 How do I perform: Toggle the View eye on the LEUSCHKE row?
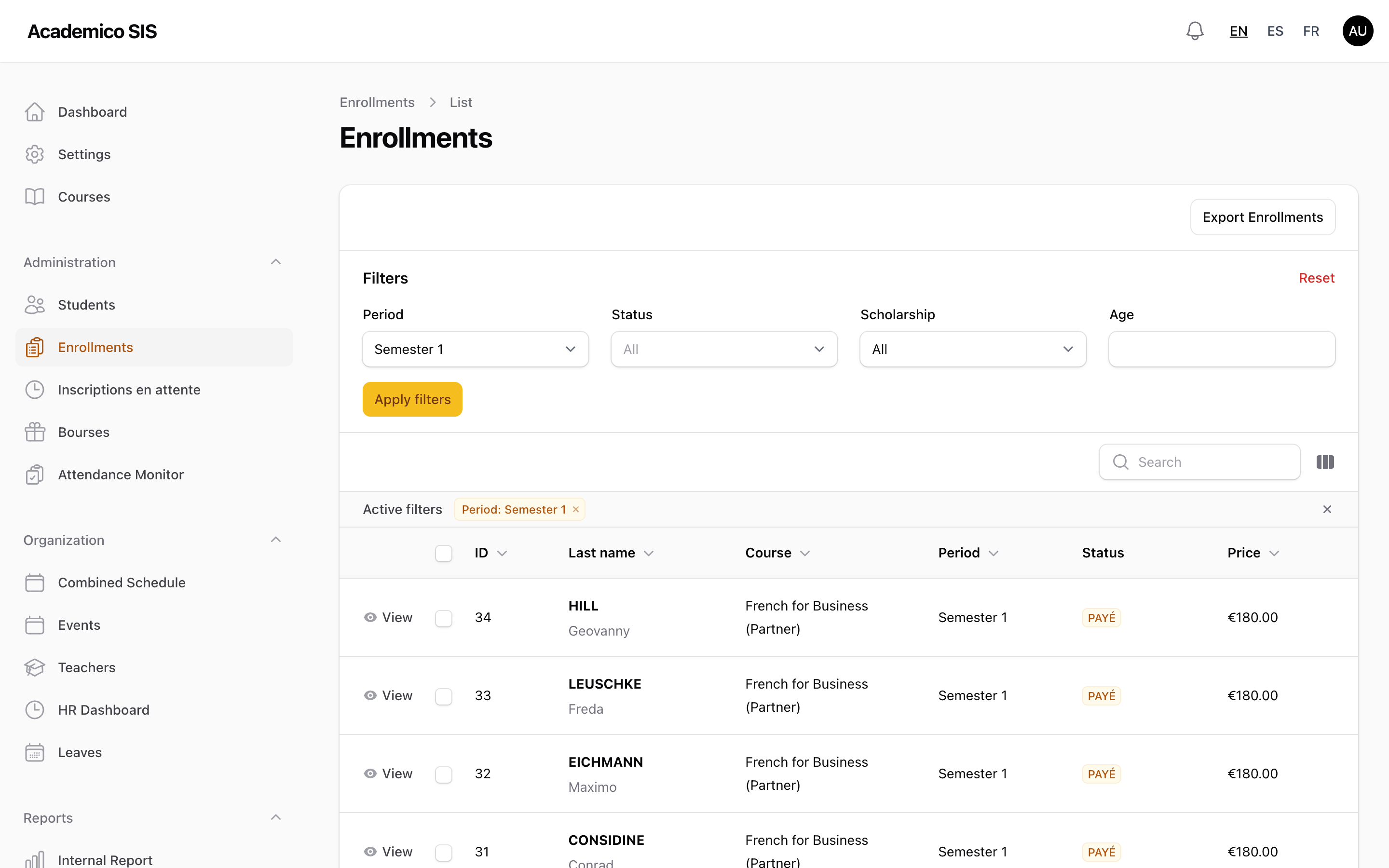pyautogui.click(x=370, y=695)
